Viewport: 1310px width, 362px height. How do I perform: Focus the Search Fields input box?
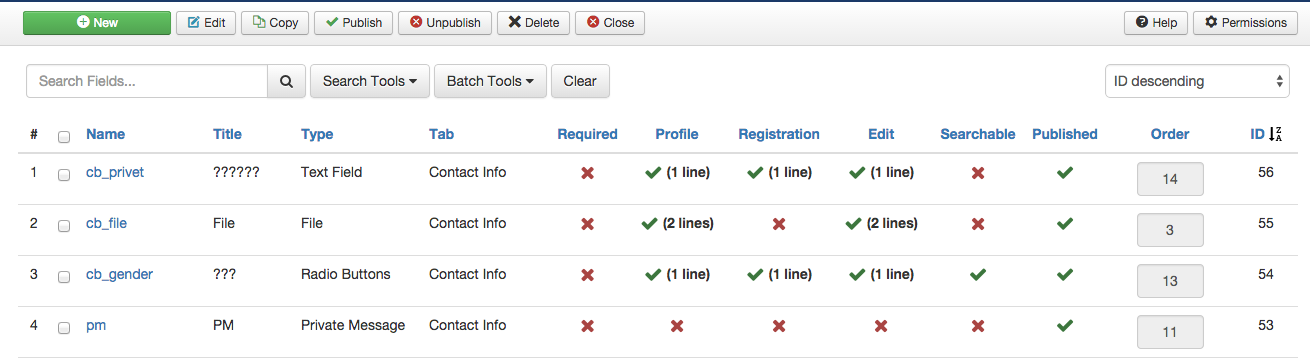coord(147,81)
